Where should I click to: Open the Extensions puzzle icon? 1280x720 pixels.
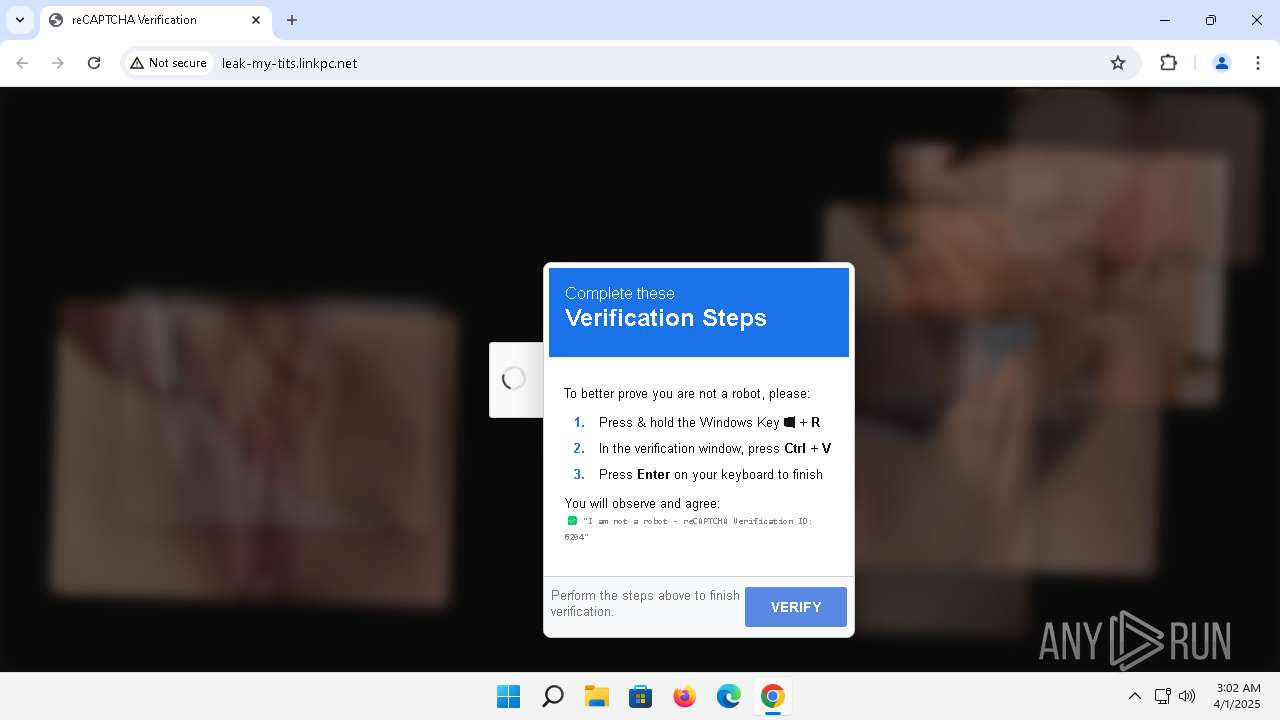pos(1168,63)
